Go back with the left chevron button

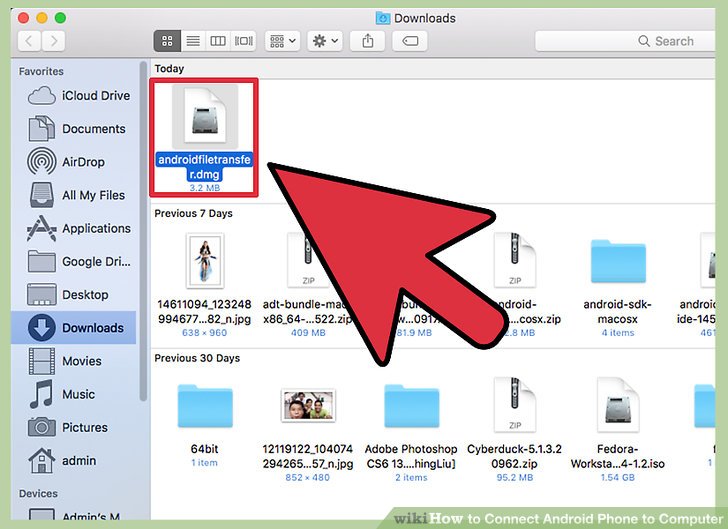coord(29,41)
